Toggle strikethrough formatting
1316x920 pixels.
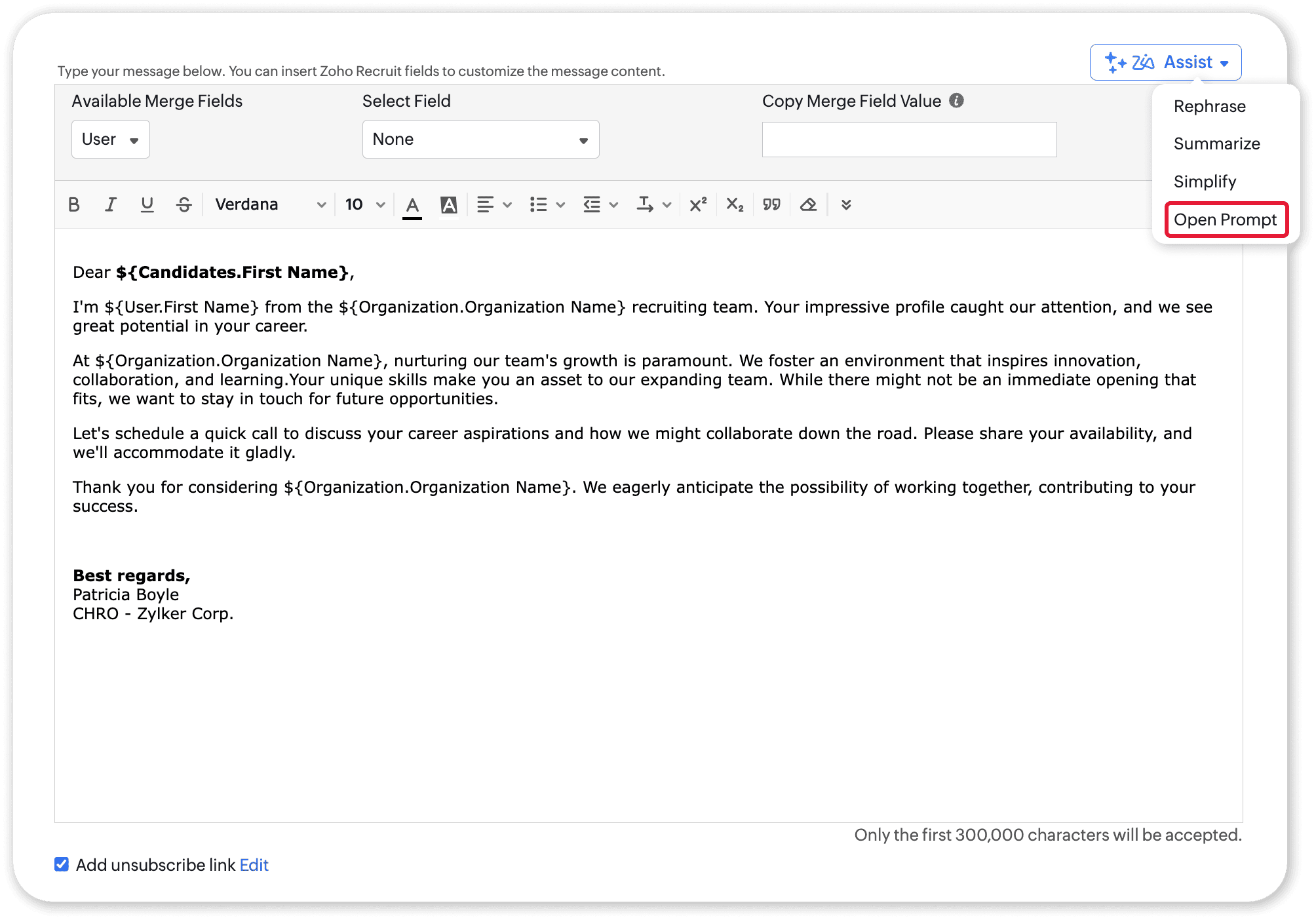tap(184, 204)
